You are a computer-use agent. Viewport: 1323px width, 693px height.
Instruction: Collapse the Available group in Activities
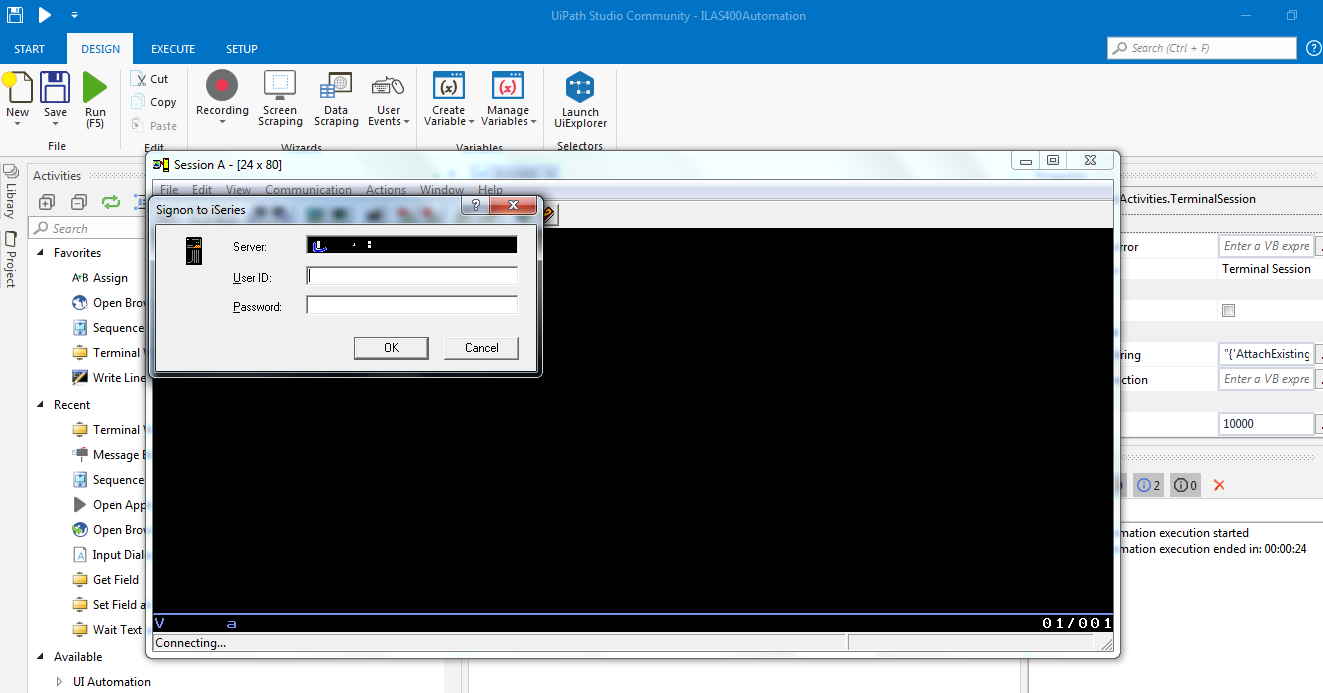42,657
